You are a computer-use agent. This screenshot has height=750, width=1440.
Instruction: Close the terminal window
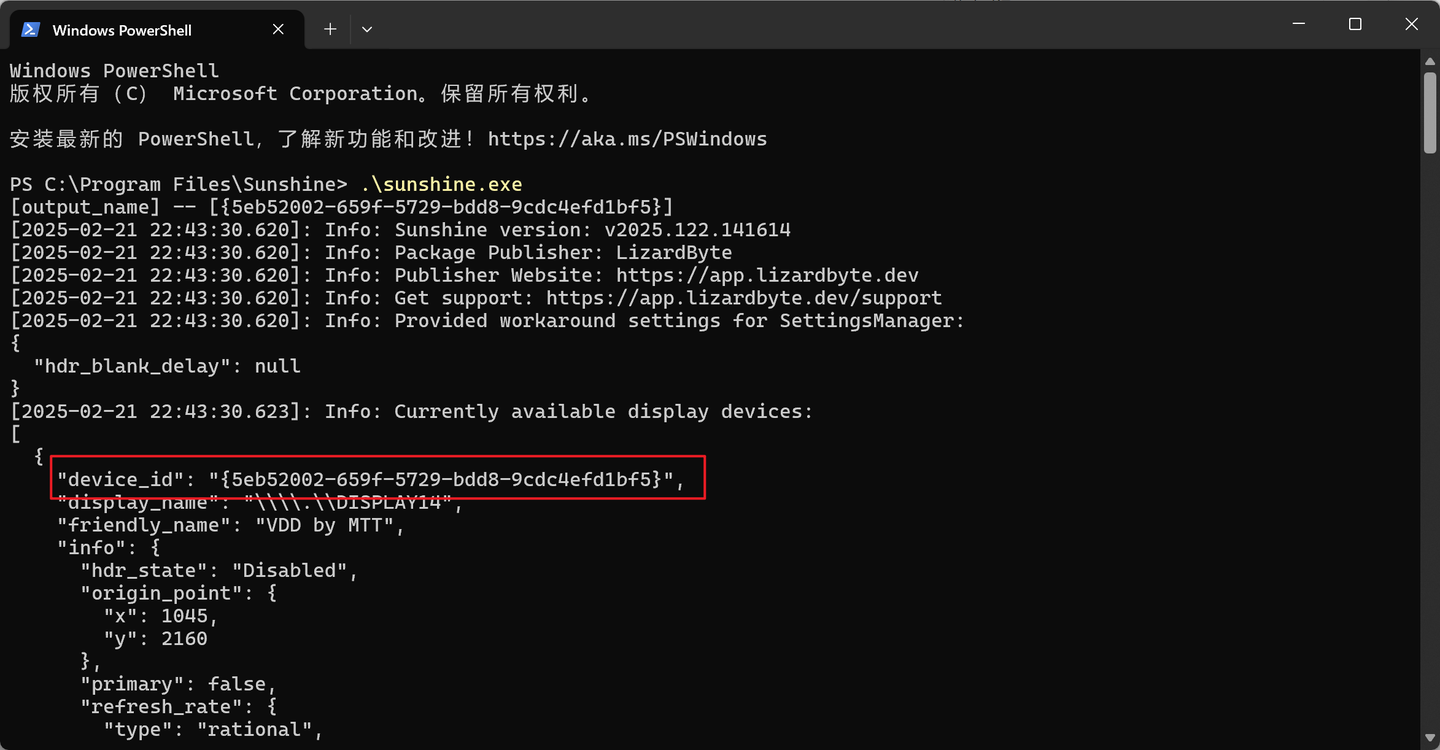[1411, 24]
